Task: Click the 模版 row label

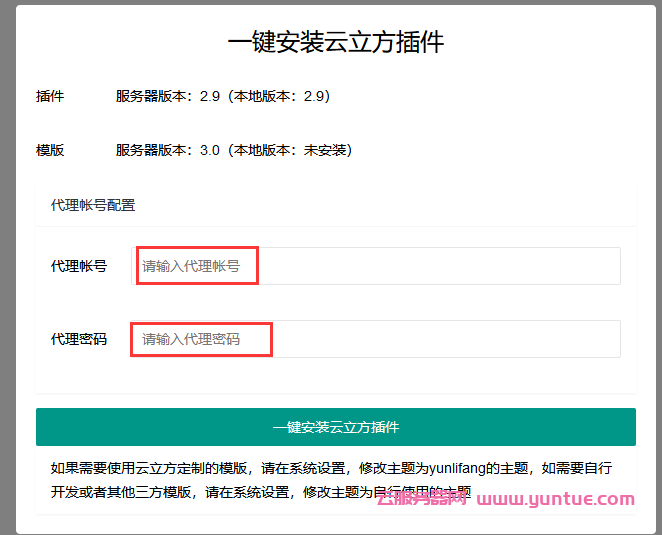Action: (x=50, y=150)
